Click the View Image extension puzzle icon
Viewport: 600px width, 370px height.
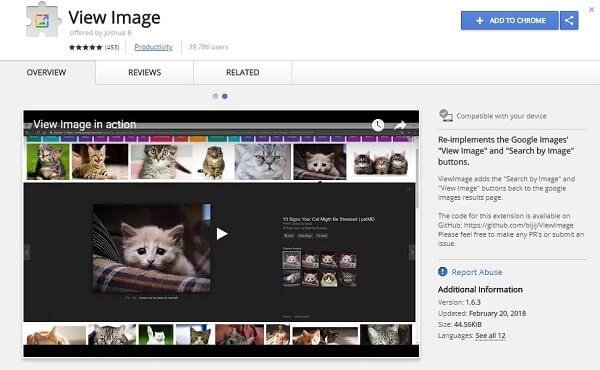43,20
